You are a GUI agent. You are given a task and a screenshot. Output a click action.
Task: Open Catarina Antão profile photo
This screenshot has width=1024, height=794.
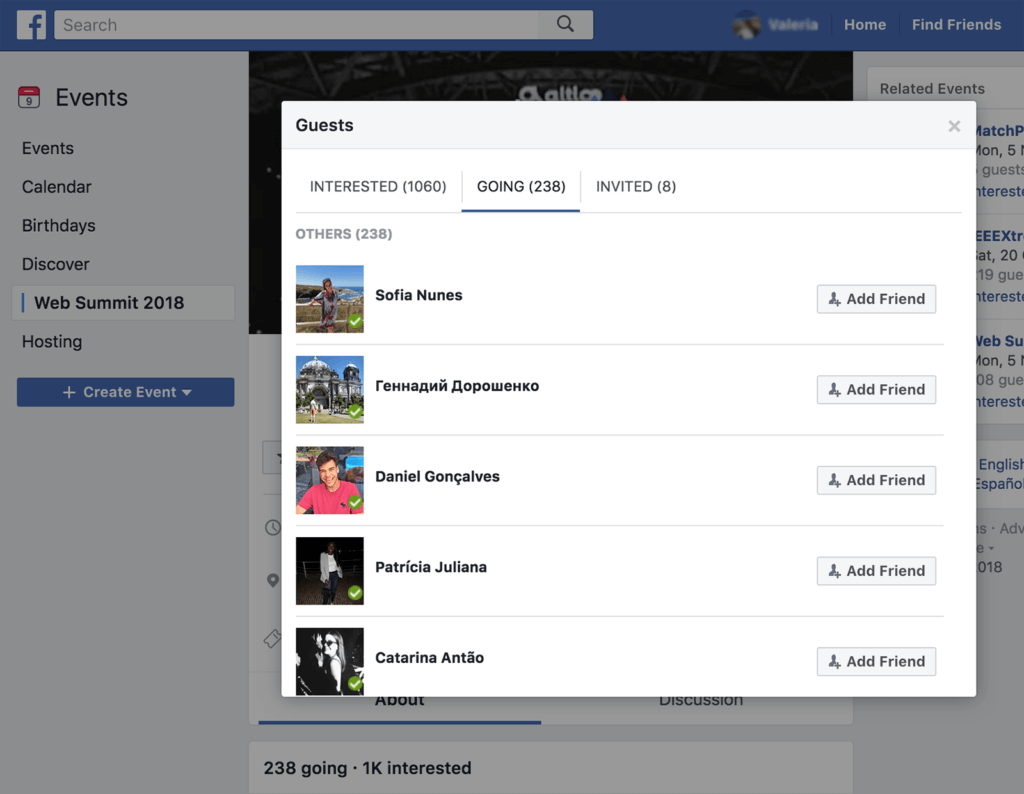[330, 661]
